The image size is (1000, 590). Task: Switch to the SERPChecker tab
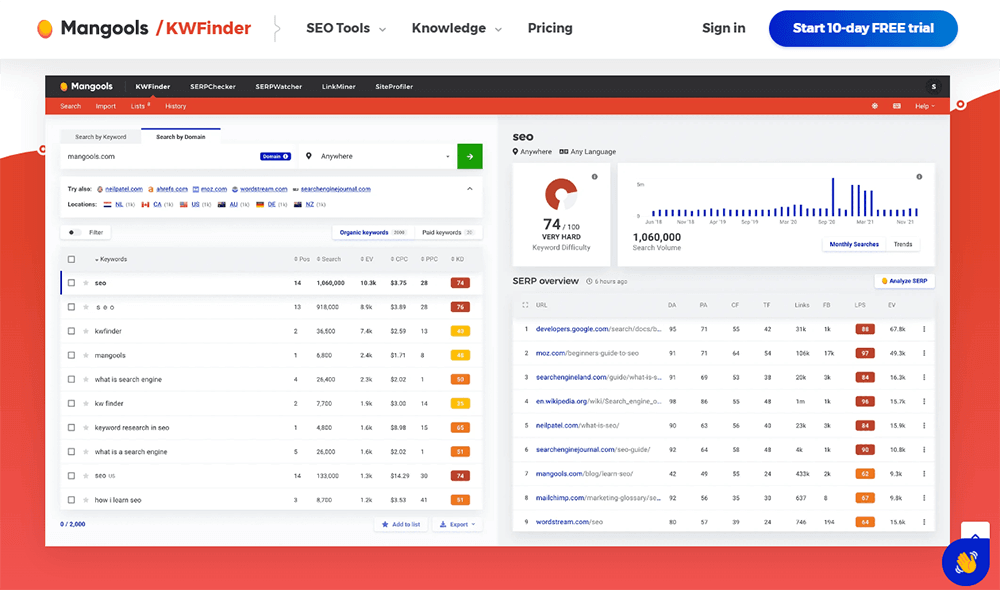(213, 87)
